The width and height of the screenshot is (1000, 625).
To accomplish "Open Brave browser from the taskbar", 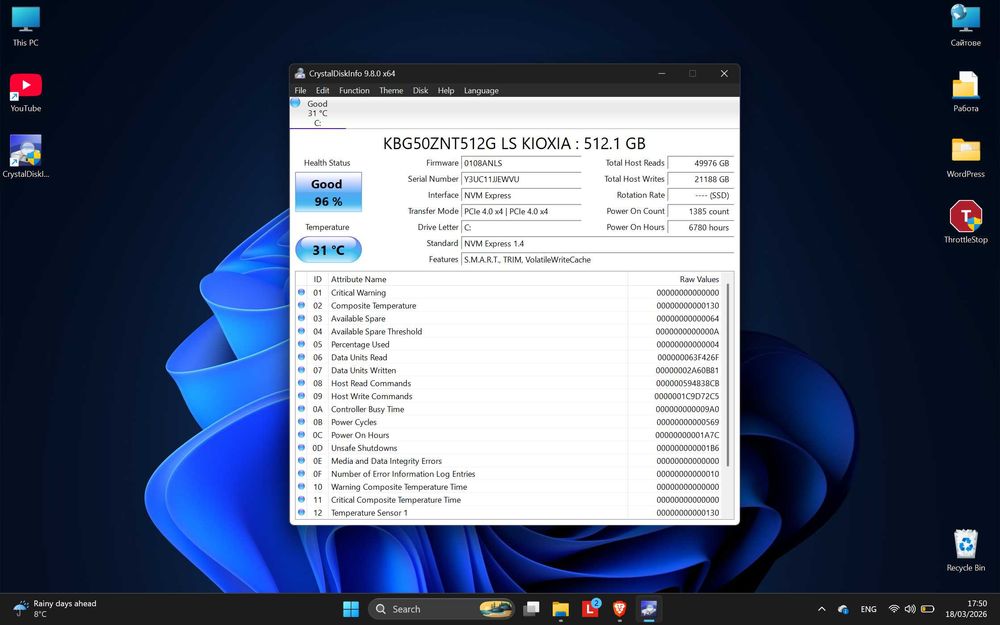I will pyautogui.click(x=619, y=609).
